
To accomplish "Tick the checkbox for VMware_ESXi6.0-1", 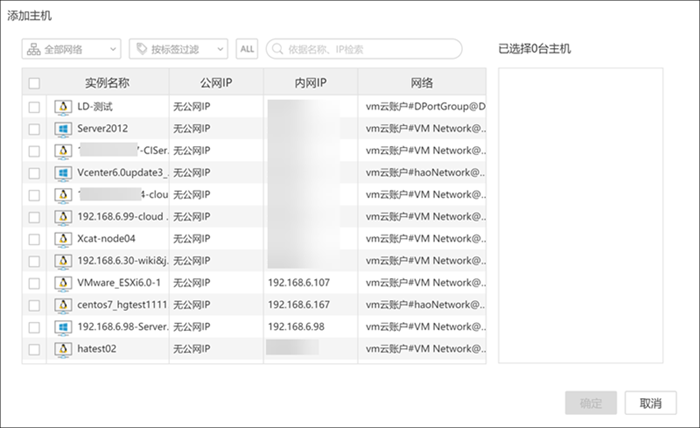I will tap(34, 283).
